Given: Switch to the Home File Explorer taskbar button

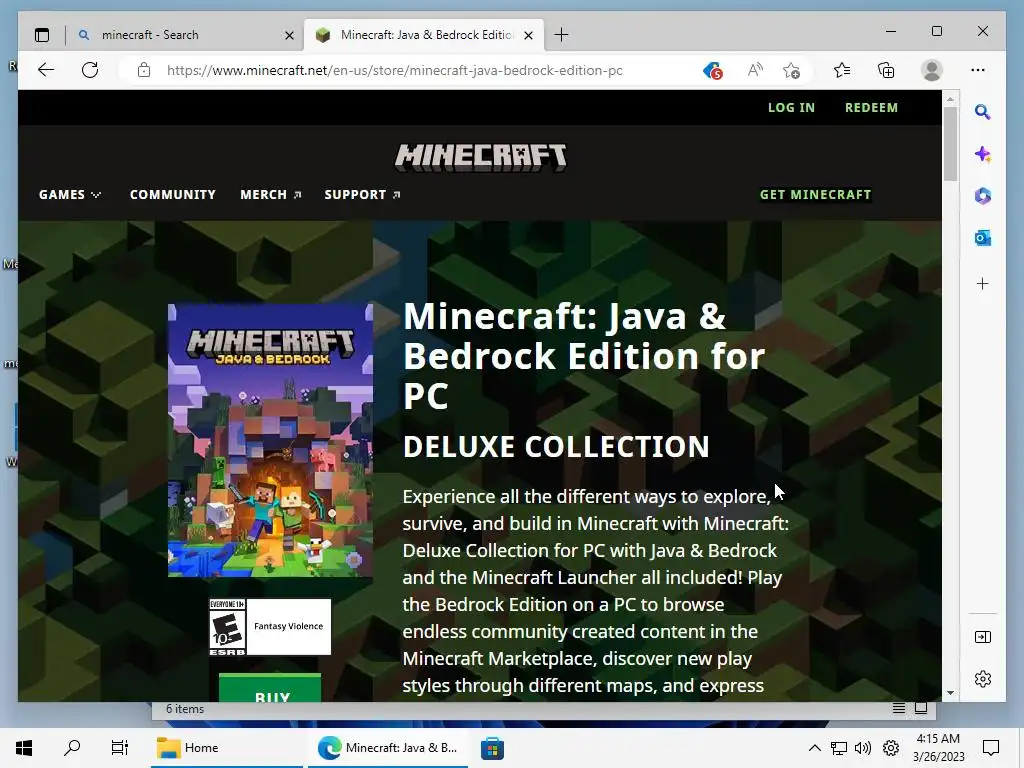Looking at the screenshot, I should (x=227, y=748).
